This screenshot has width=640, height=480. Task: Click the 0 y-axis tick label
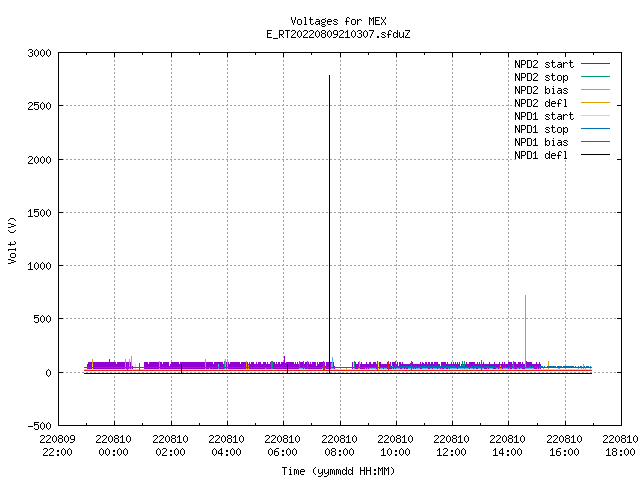(x=49, y=373)
